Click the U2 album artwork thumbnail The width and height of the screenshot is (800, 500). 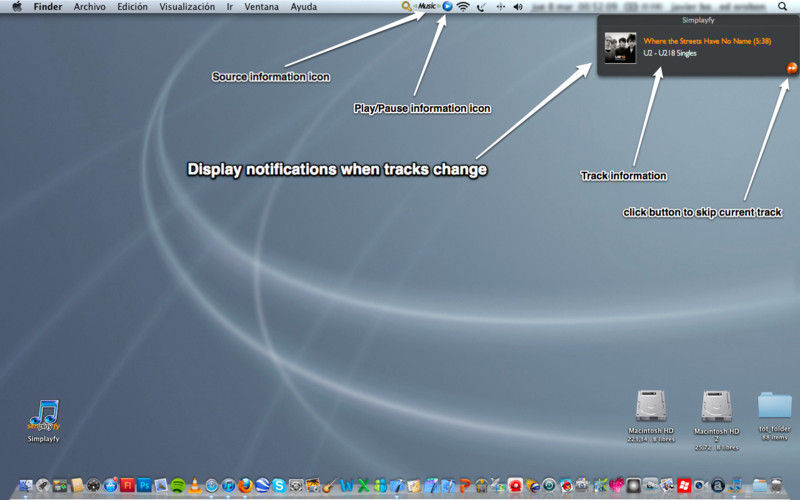click(x=621, y=48)
